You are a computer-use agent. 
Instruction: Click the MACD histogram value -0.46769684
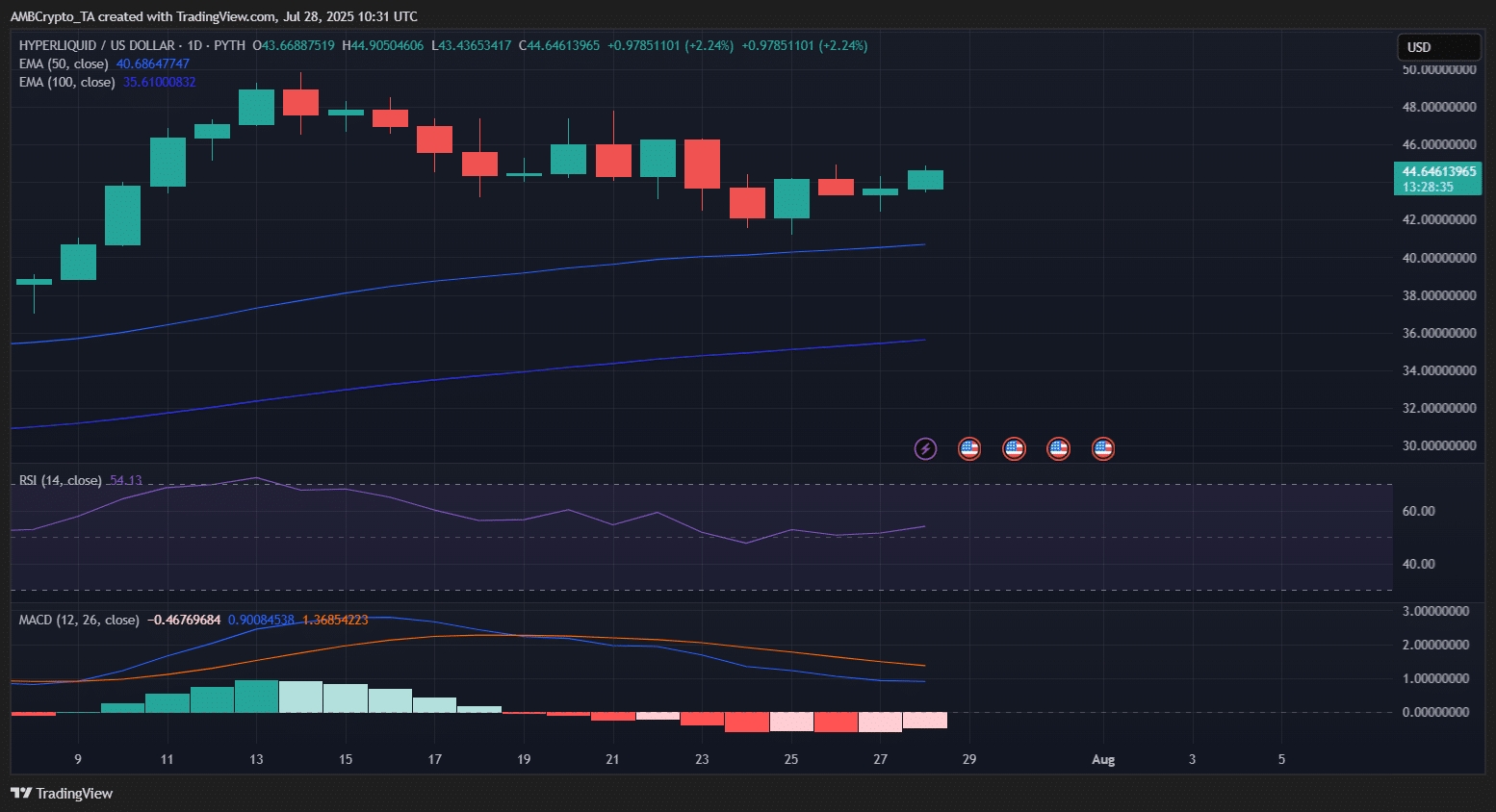[184, 620]
